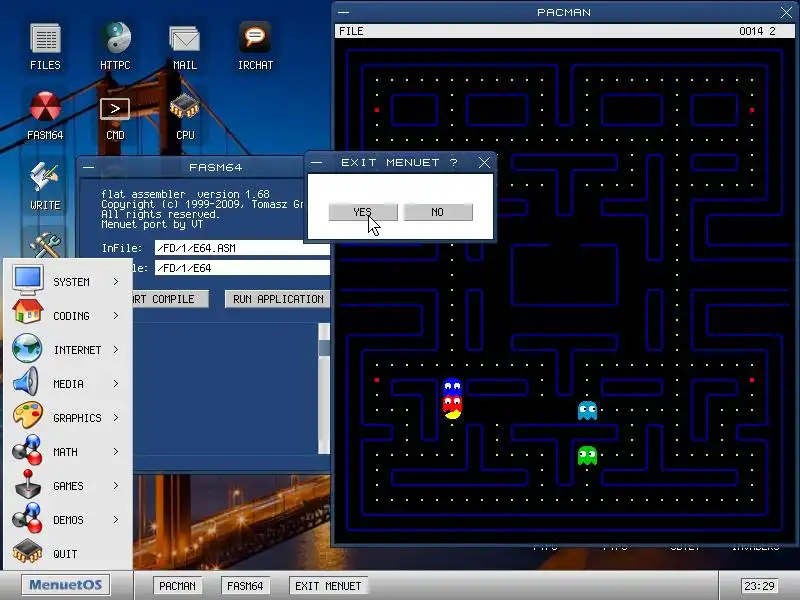This screenshot has width=800, height=600.
Task: Open the FILE menu in Pacman
Action: click(x=352, y=31)
